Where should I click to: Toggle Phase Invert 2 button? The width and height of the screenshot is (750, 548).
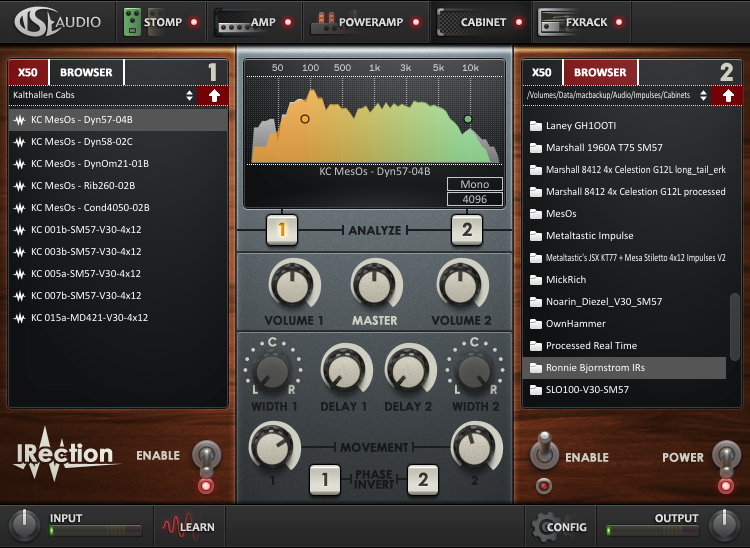point(423,479)
